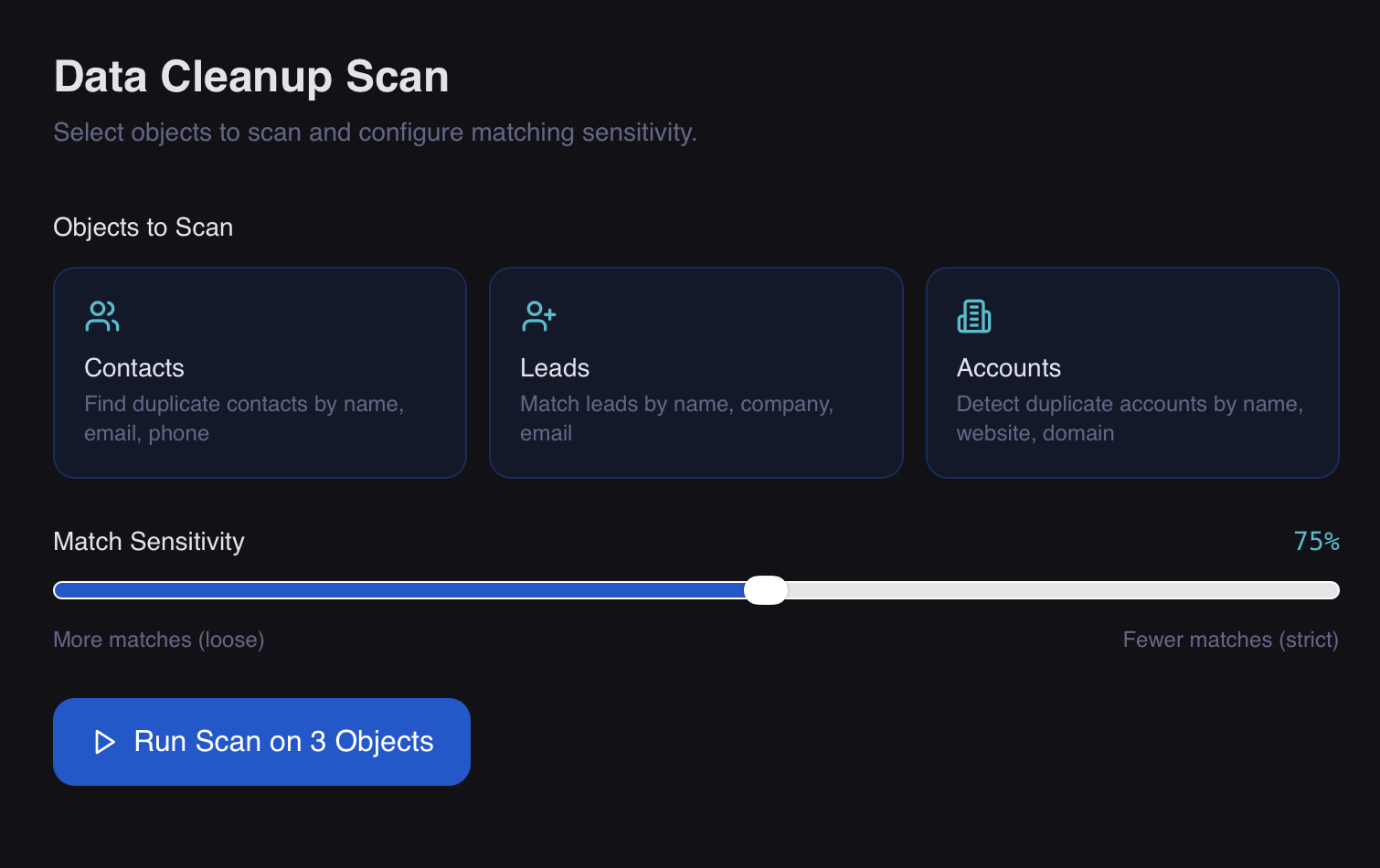
Task: Click the Match Sensitivity slider handle
Action: 766,590
